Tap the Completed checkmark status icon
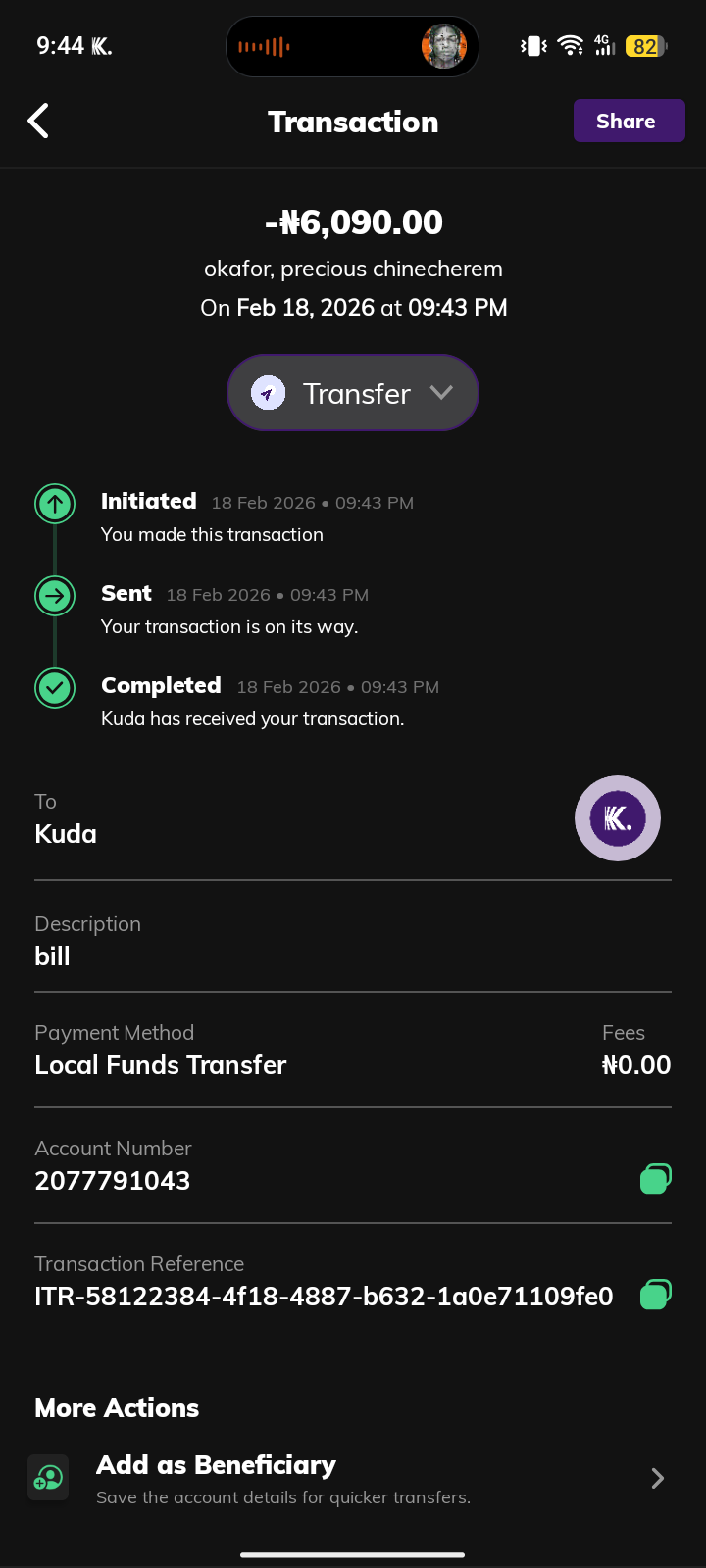Viewport: 706px width, 1568px height. (x=55, y=688)
